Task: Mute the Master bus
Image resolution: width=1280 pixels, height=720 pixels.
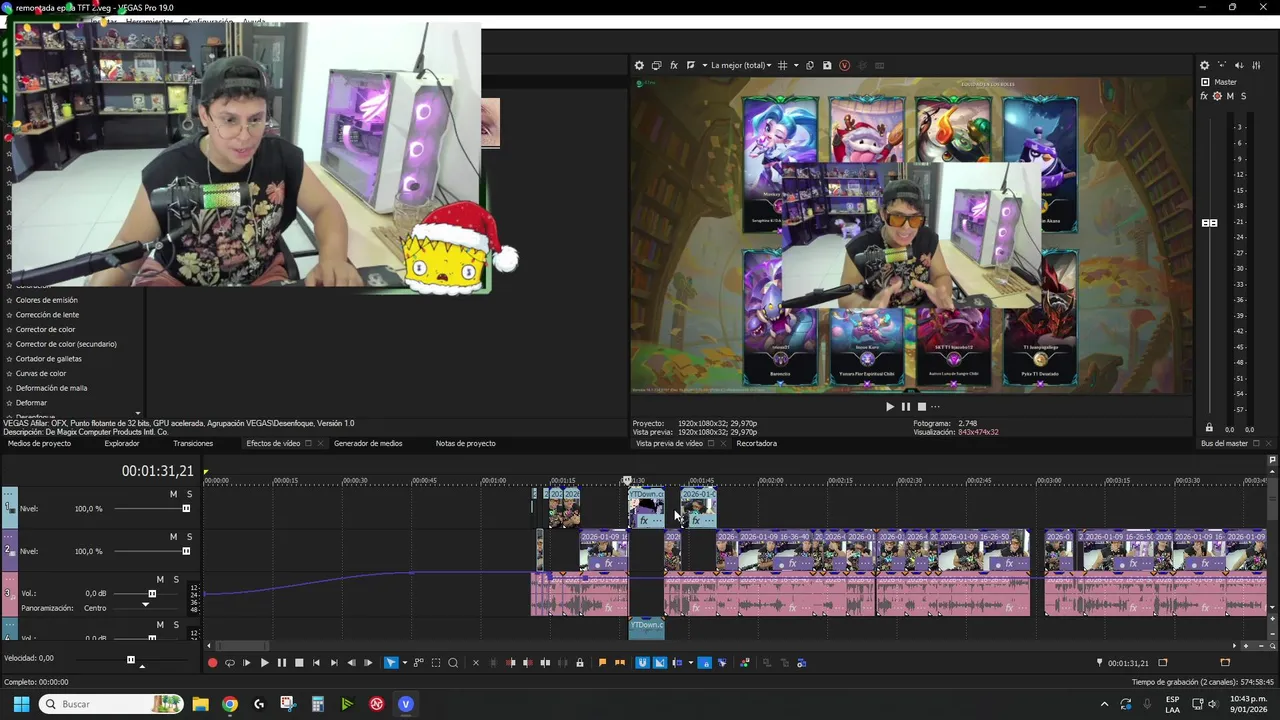Action: point(1230,96)
